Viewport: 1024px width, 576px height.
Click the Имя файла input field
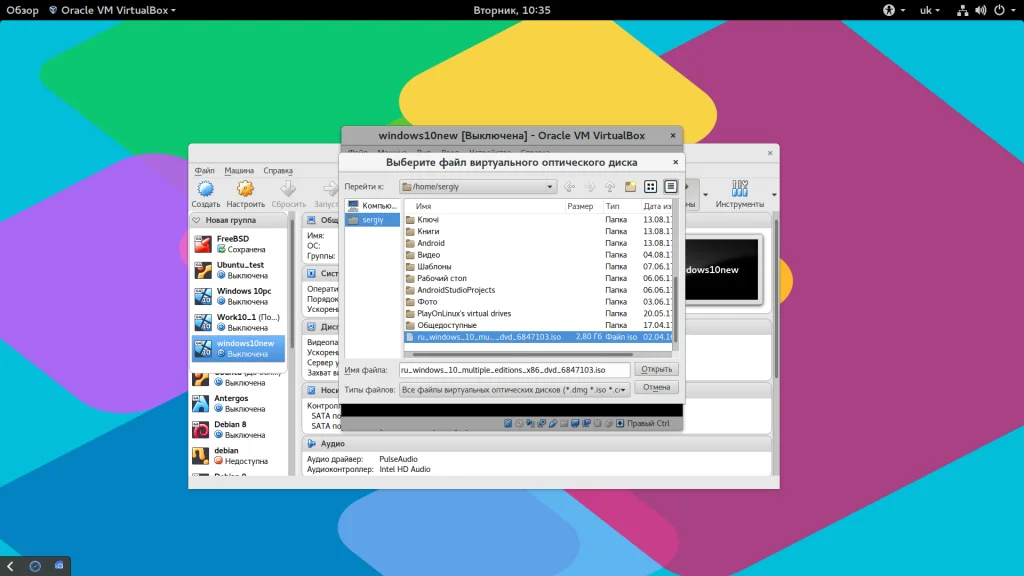(x=515, y=370)
